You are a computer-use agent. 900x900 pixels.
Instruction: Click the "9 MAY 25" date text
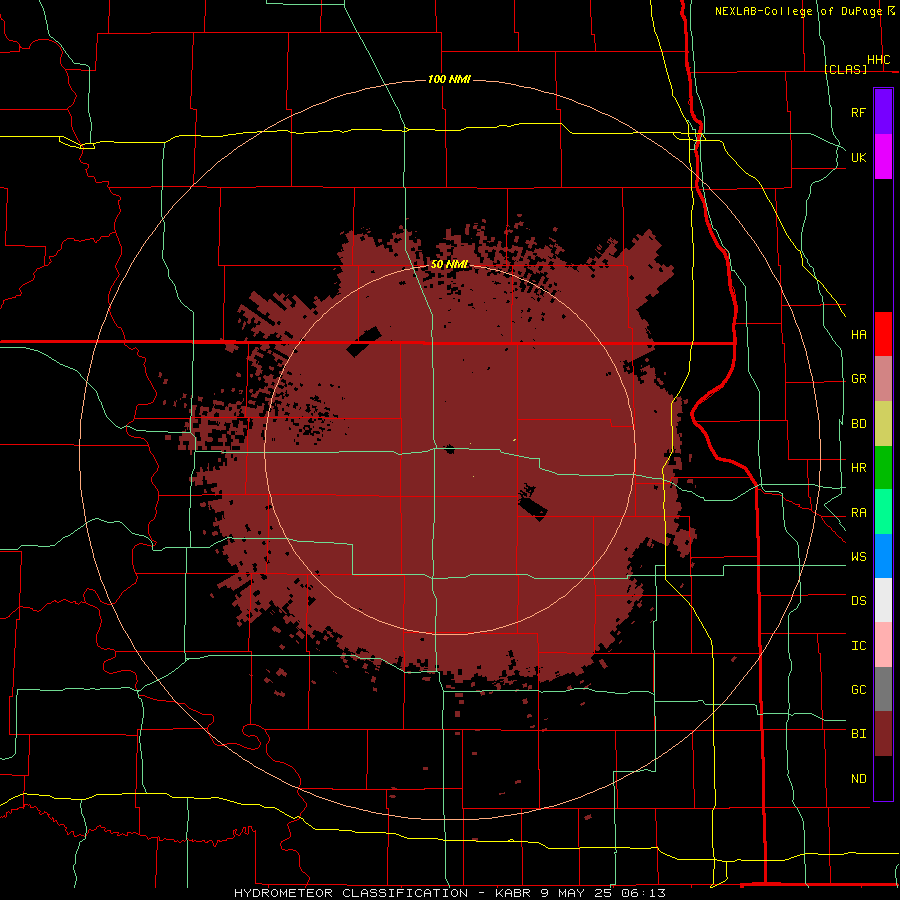coord(577,893)
